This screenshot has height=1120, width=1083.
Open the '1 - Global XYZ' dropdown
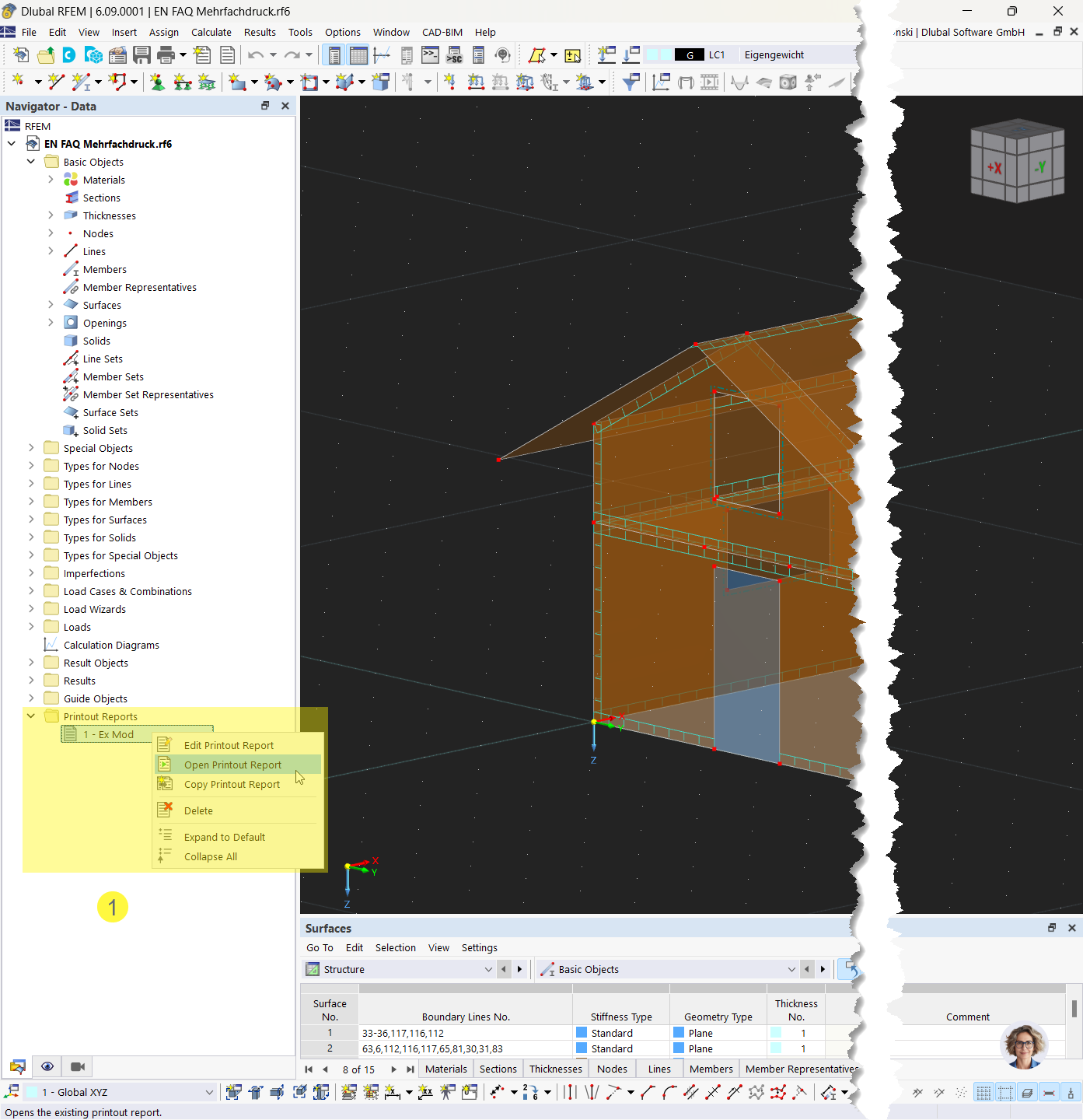click(208, 1092)
